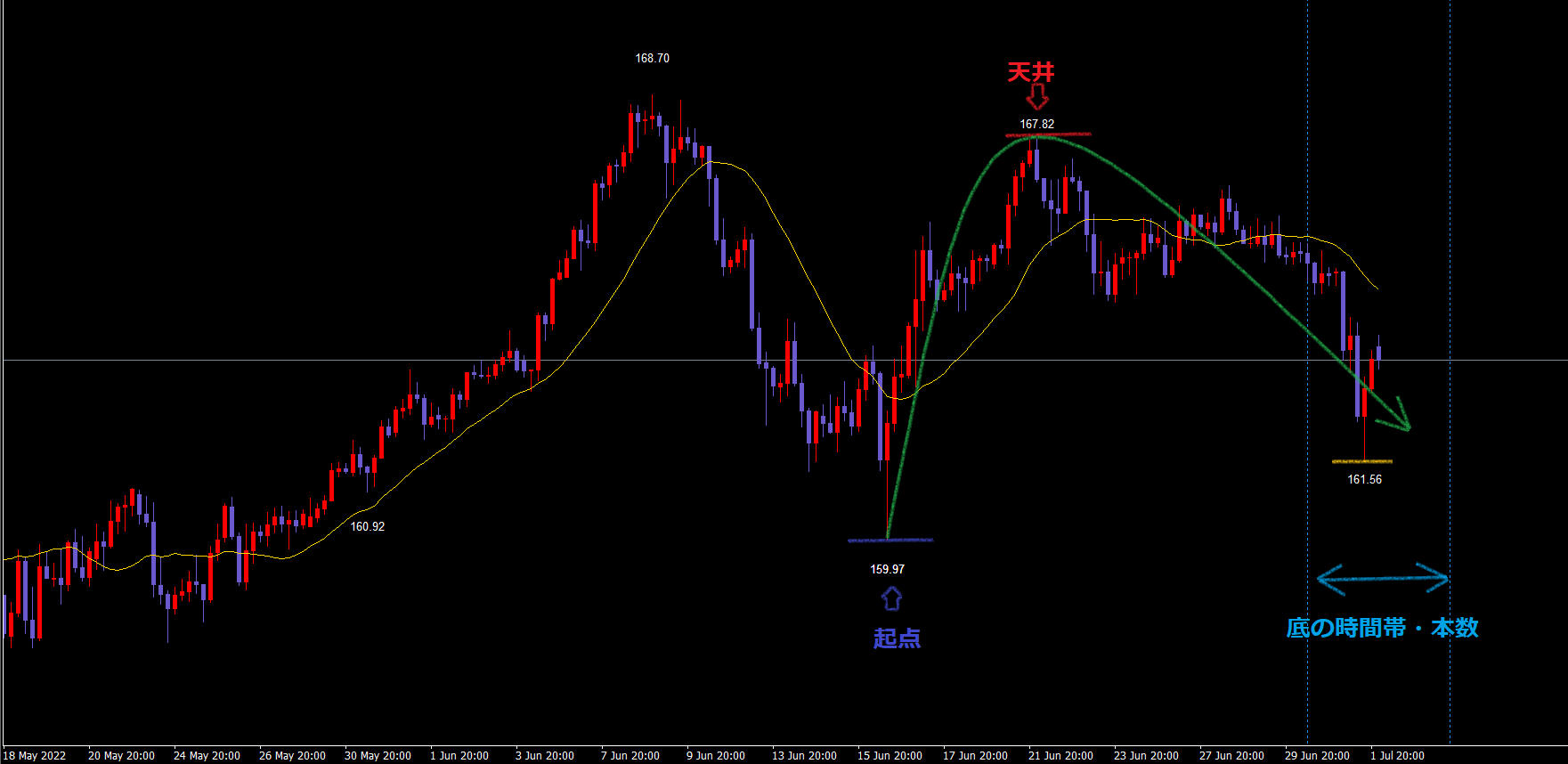The image size is (1568, 764).
Task: Click the 167.82 price label
Action: pos(1036,125)
